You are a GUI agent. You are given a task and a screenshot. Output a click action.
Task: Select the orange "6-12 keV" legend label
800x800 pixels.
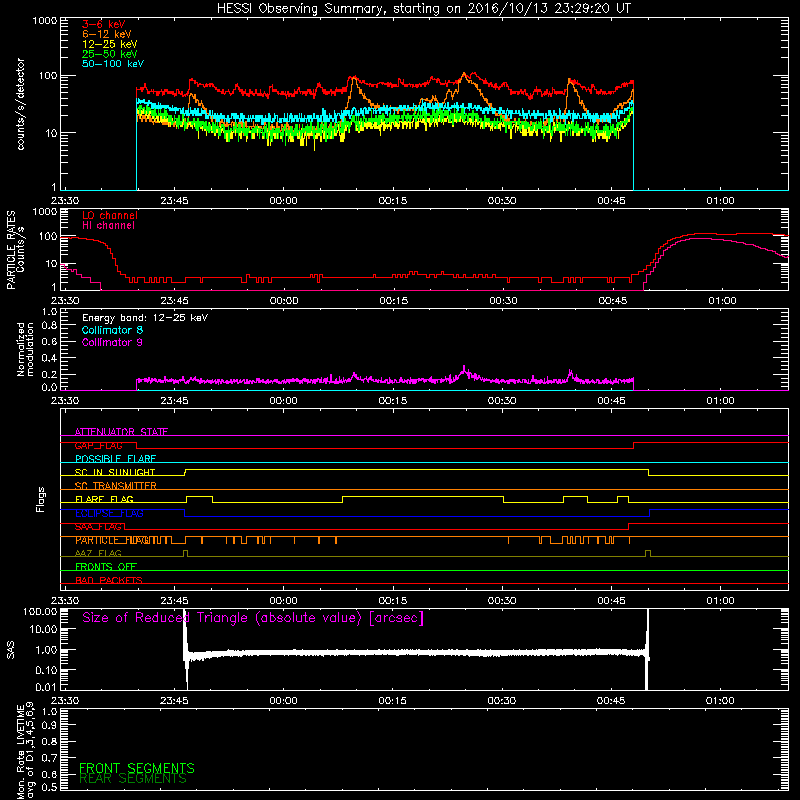pyautogui.click(x=107, y=34)
